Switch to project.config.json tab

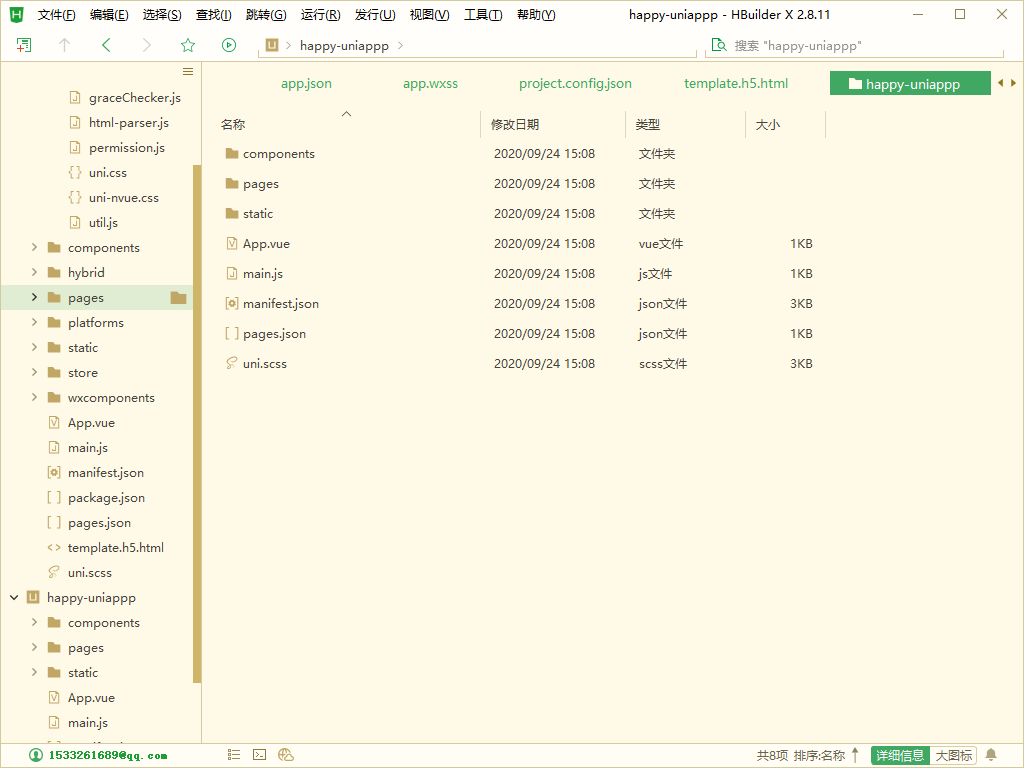[575, 84]
